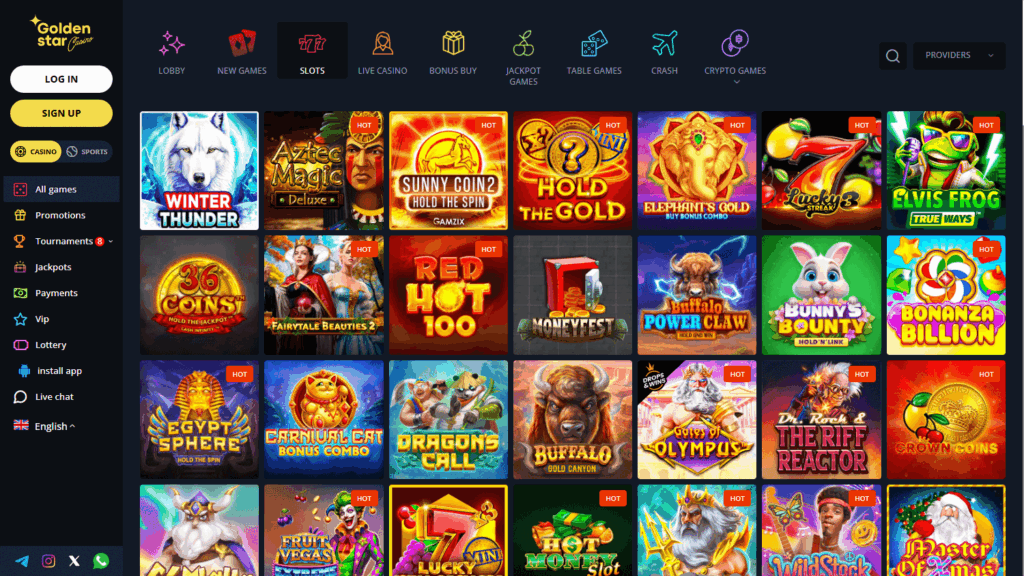Viewport: 1024px width, 576px height.
Task: Click the Log In button
Action: [61, 79]
